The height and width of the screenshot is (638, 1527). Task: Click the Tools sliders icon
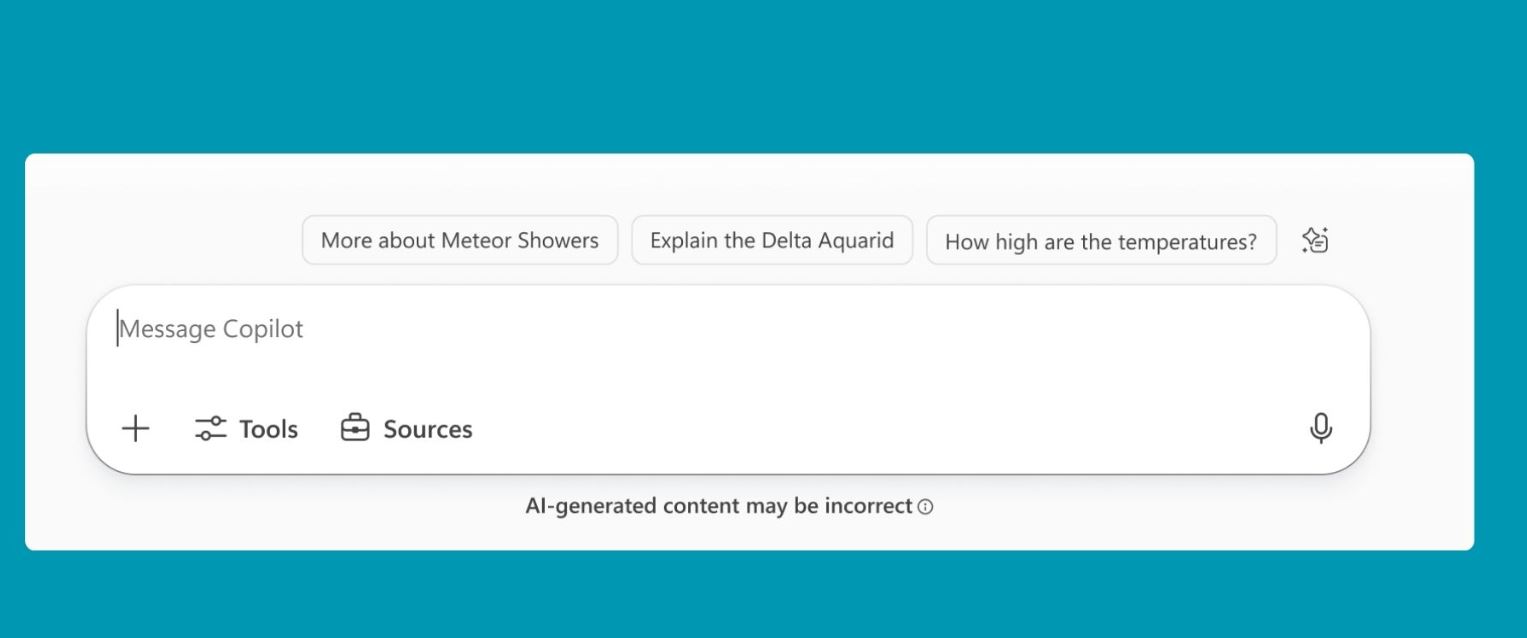click(x=210, y=429)
